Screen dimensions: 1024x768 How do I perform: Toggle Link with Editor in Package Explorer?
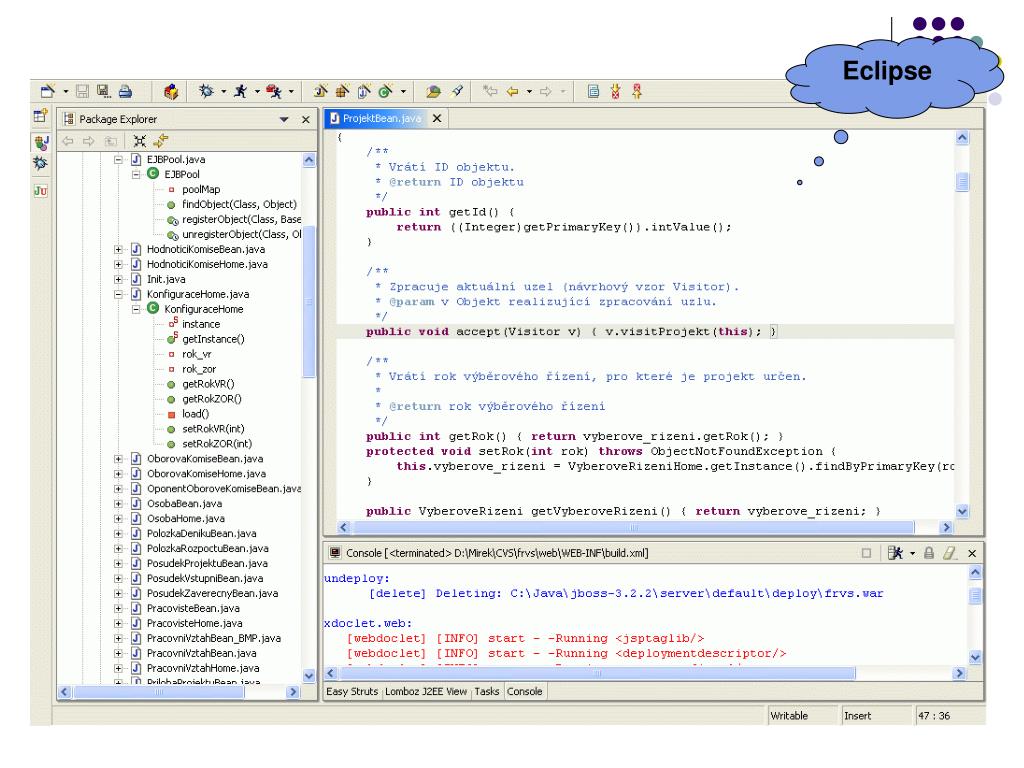click(161, 140)
